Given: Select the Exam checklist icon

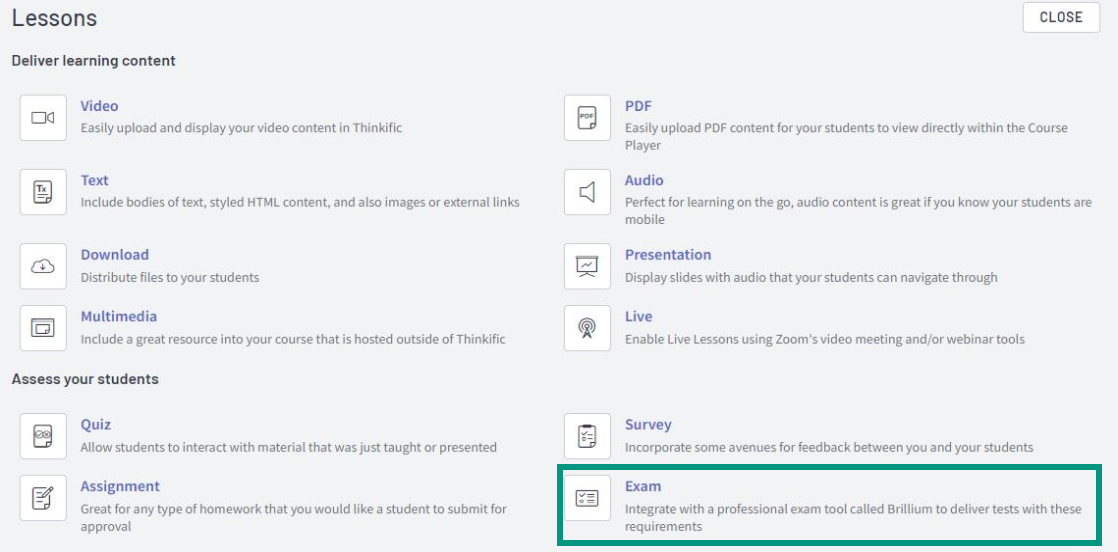Looking at the screenshot, I should click(588, 498).
